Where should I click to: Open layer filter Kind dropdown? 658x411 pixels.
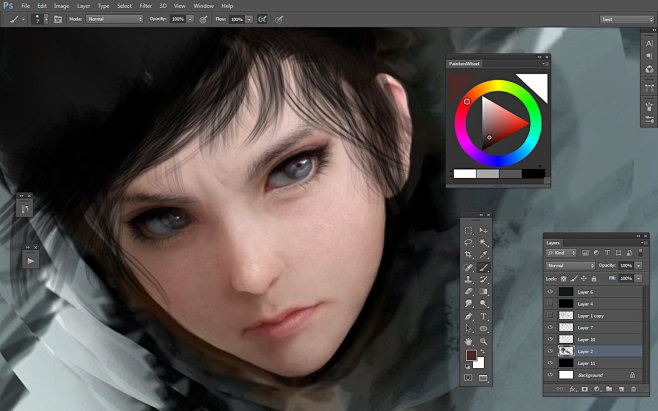pos(561,253)
